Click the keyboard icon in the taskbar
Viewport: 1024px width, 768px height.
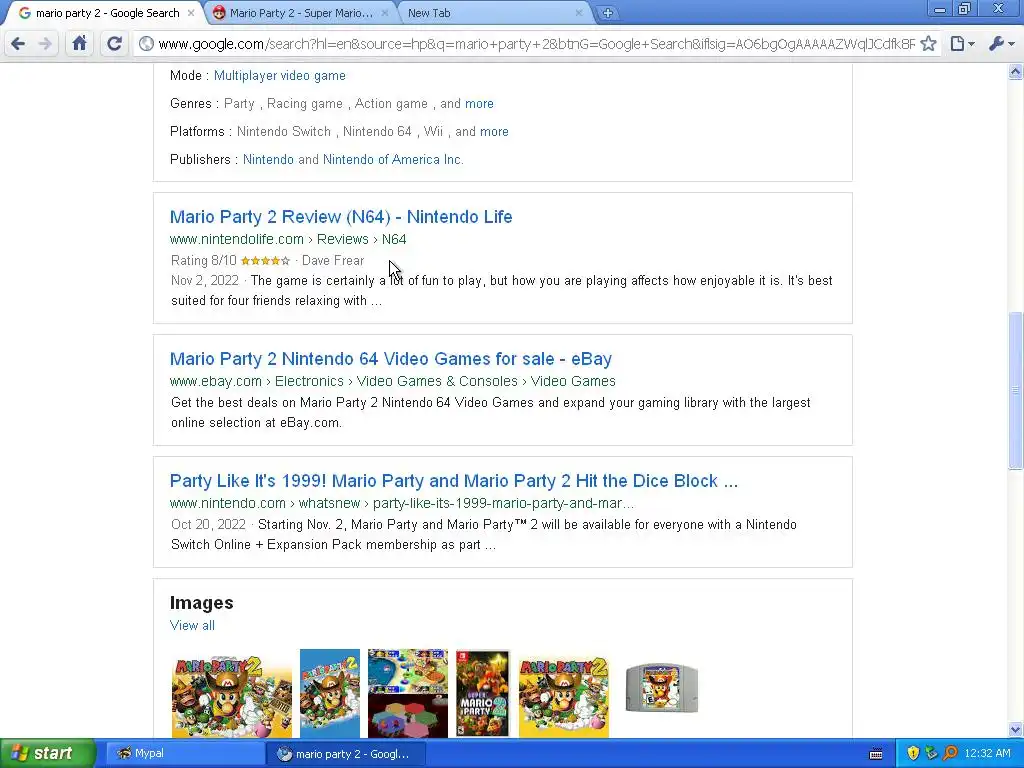876,754
